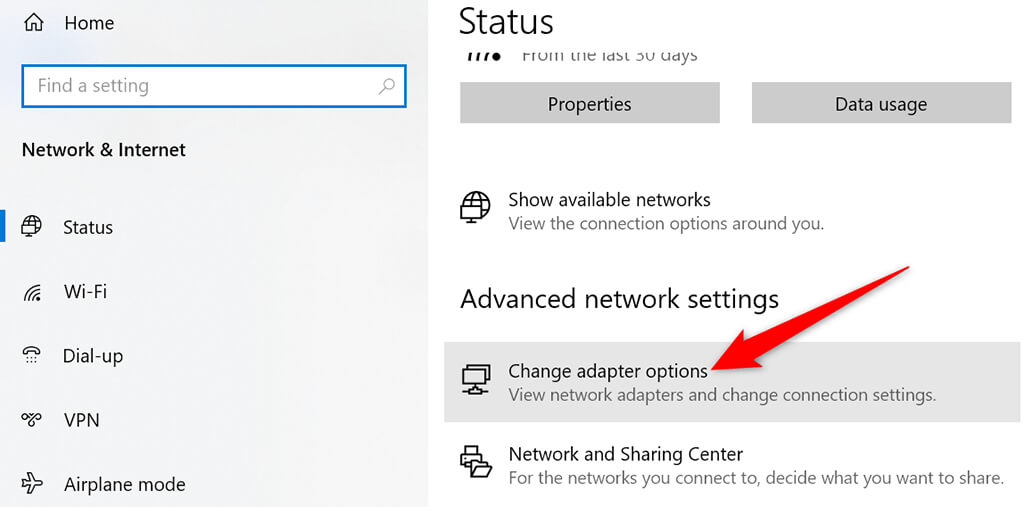Click the Network and Sharing Center icon
Viewport: 1024px width, 507px height.
click(x=475, y=463)
